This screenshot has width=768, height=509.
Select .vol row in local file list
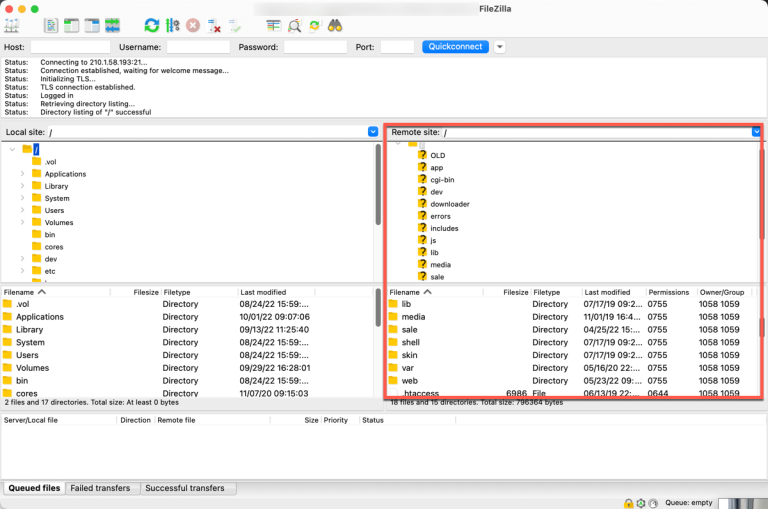coord(188,304)
